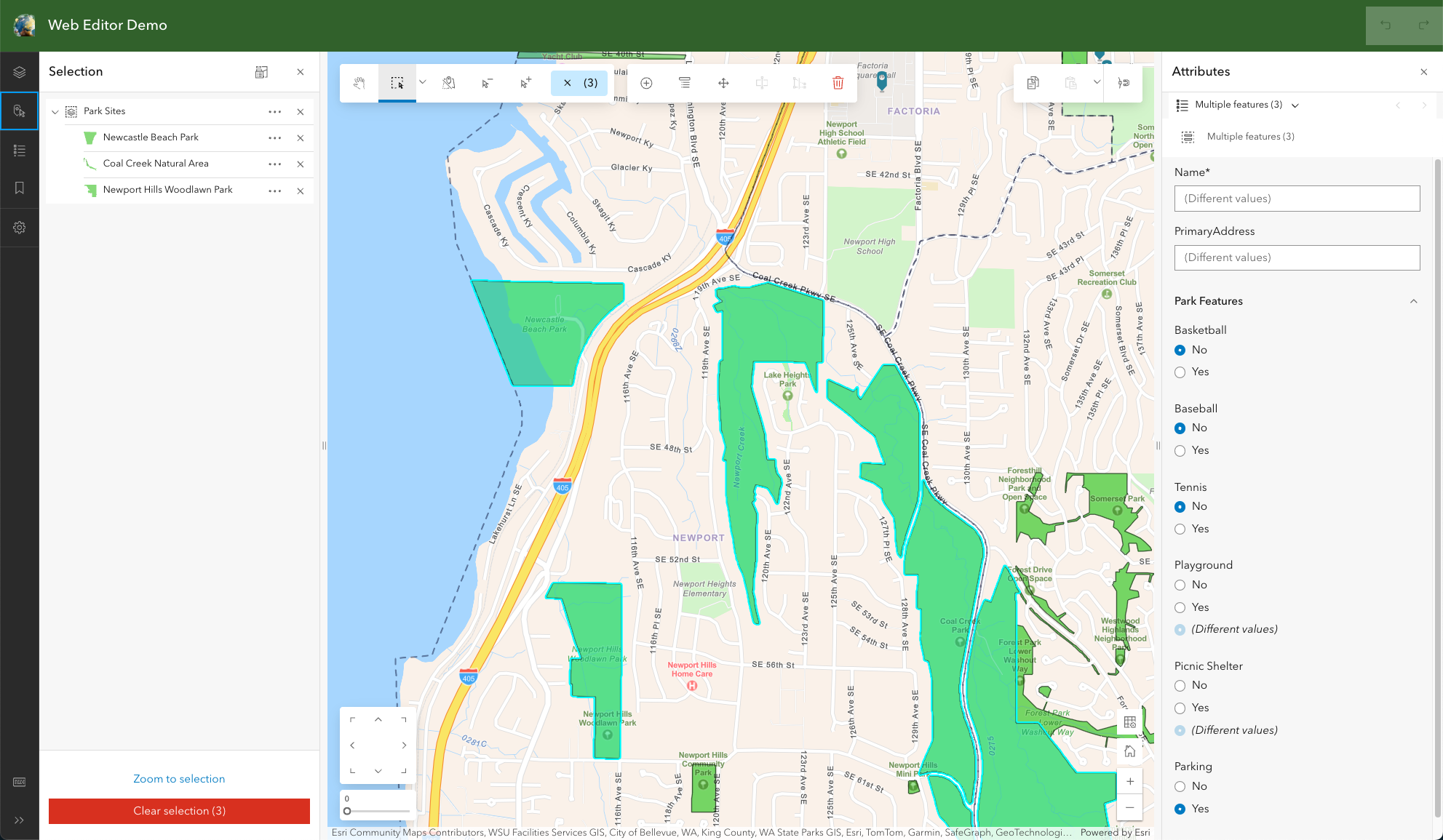1443x840 pixels.
Task: Click the add-to-selection arrow tool
Action: [525, 83]
